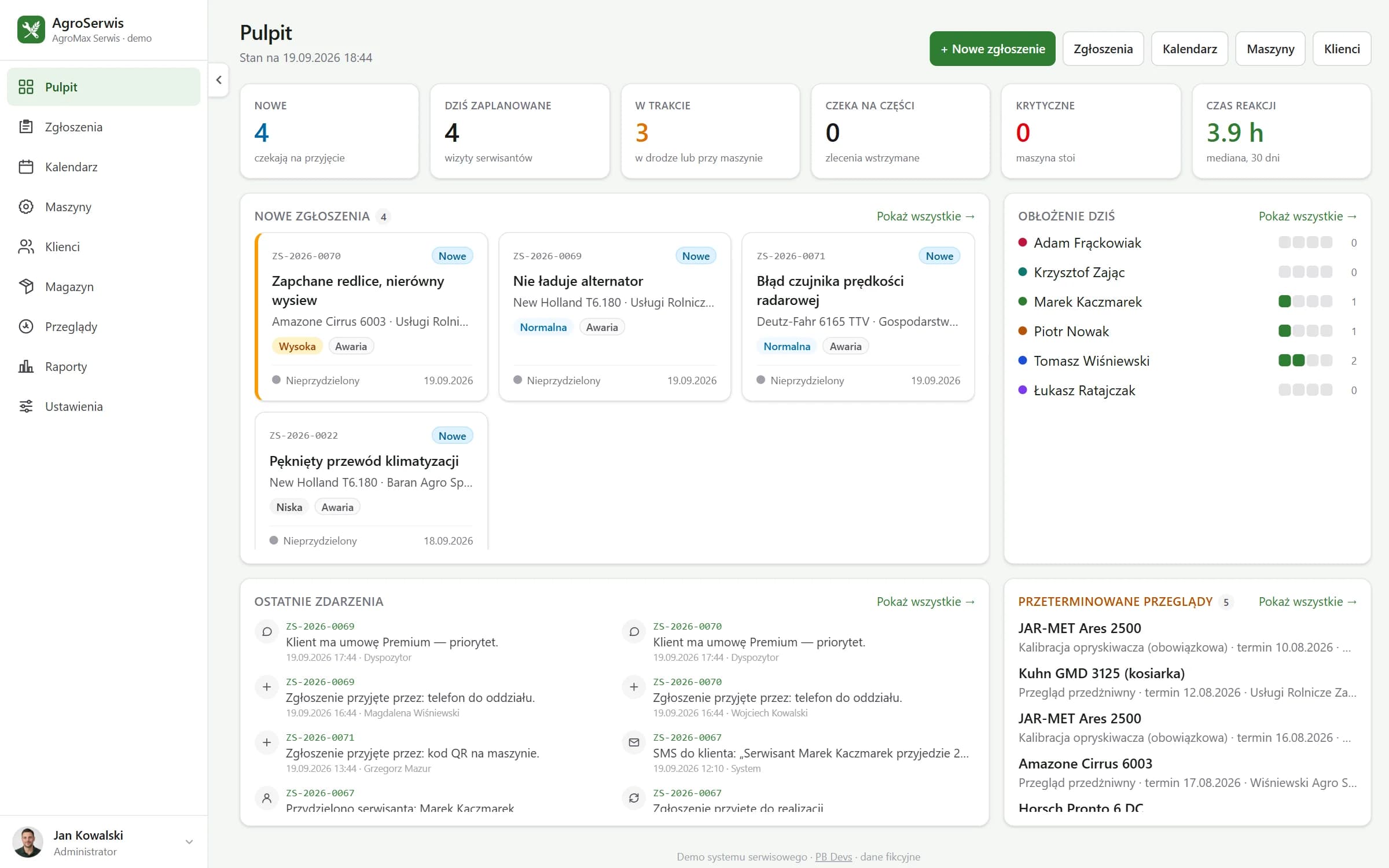Follow the PB Devs footer link
The height and width of the screenshot is (868, 1389).
(x=833, y=856)
